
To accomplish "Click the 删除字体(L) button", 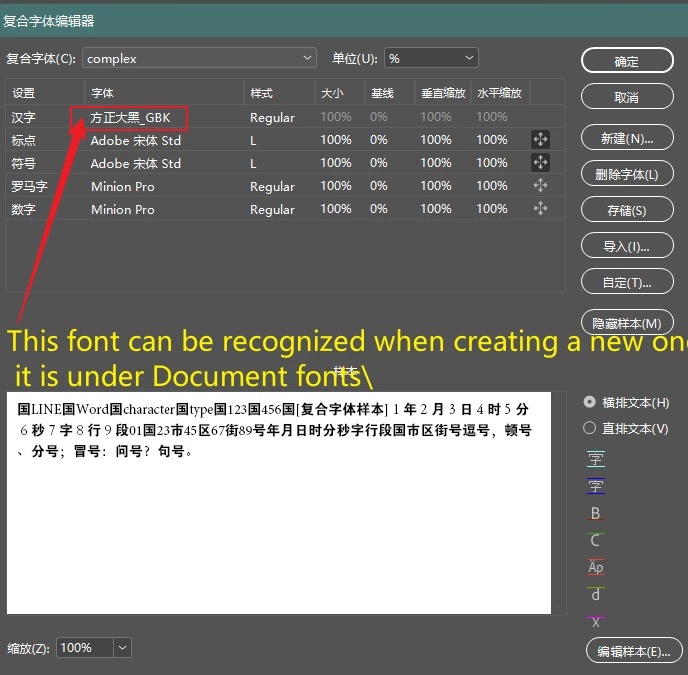I will [627, 174].
